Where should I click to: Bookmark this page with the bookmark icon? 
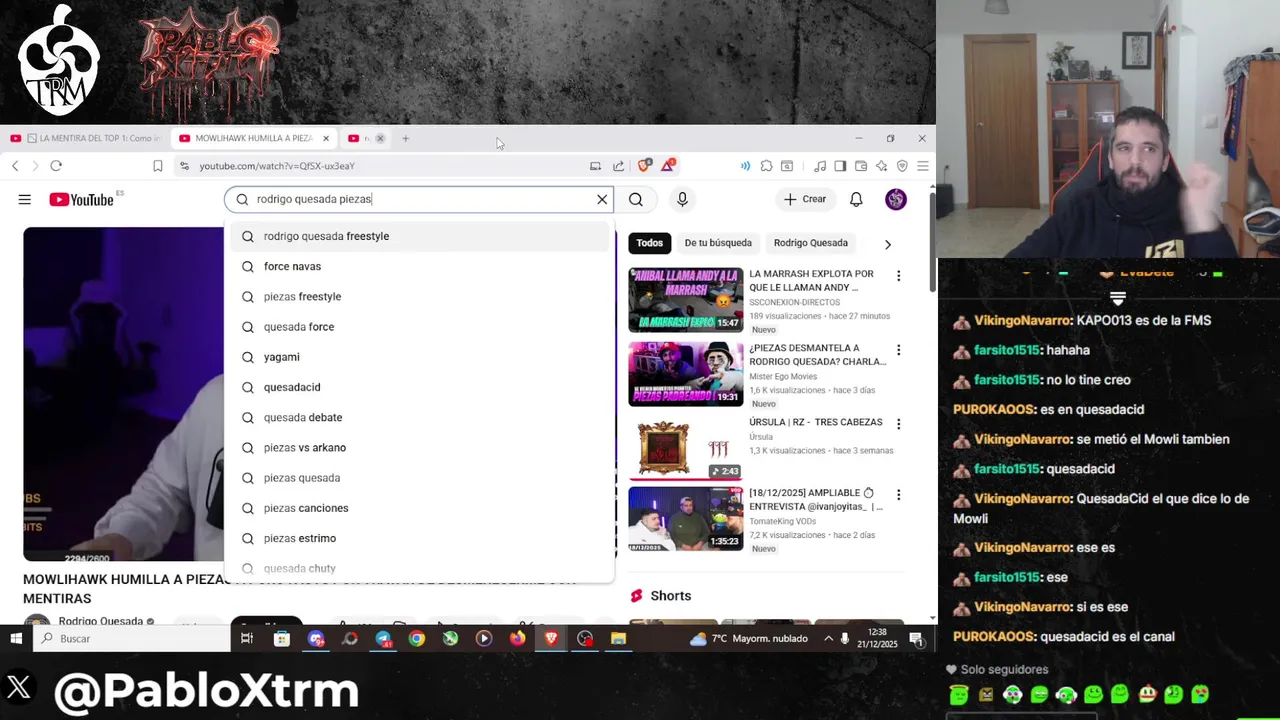pyautogui.click(x=157, y=166)
